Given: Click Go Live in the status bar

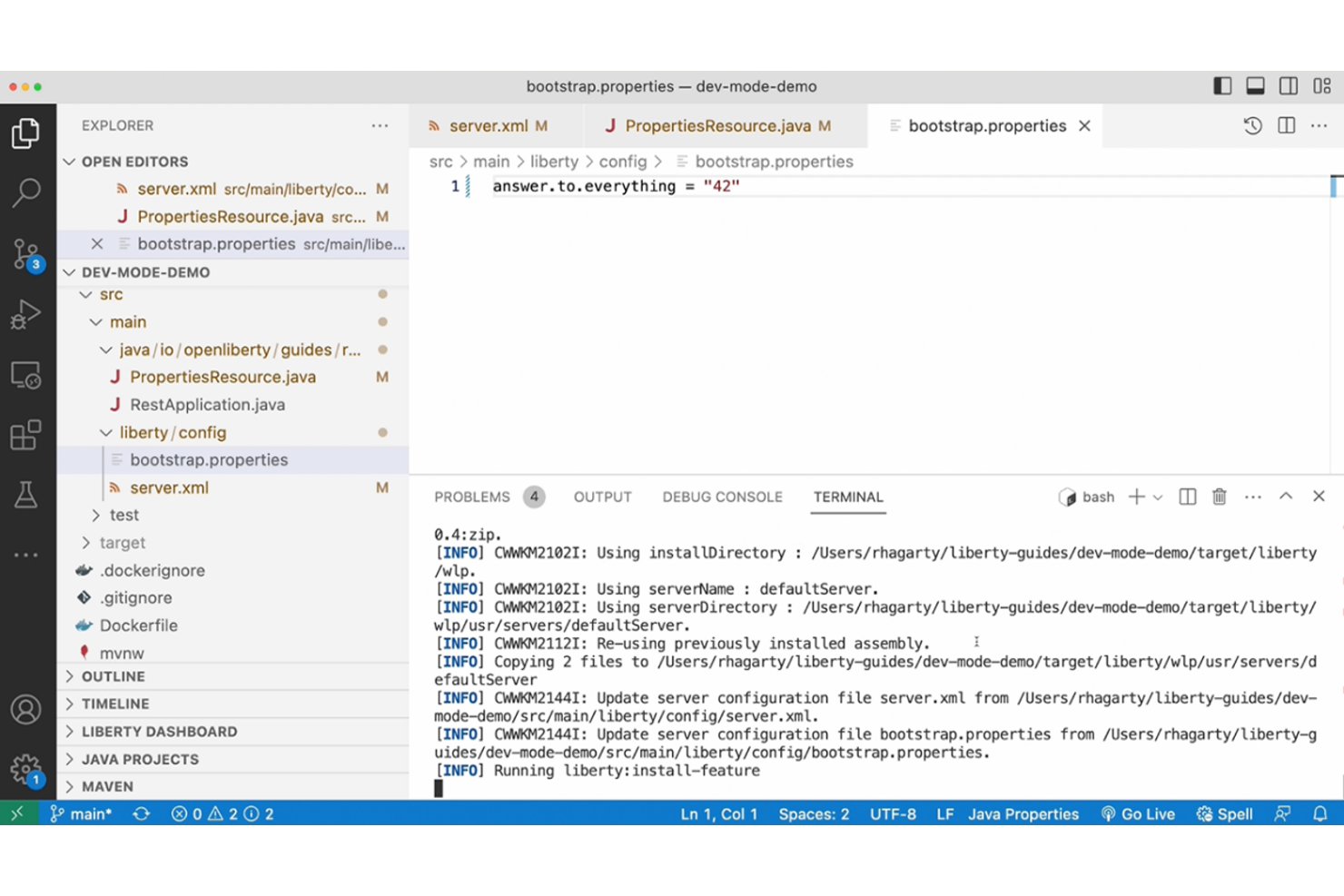Looking at the screenshot, I should pyautogui.click(x=1138, y=814).
